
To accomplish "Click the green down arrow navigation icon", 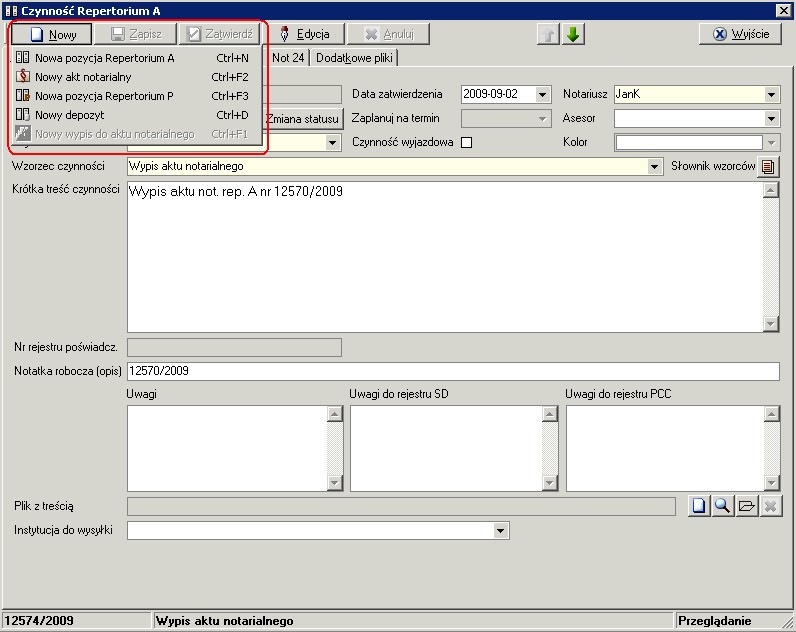I will coord(573,34).
